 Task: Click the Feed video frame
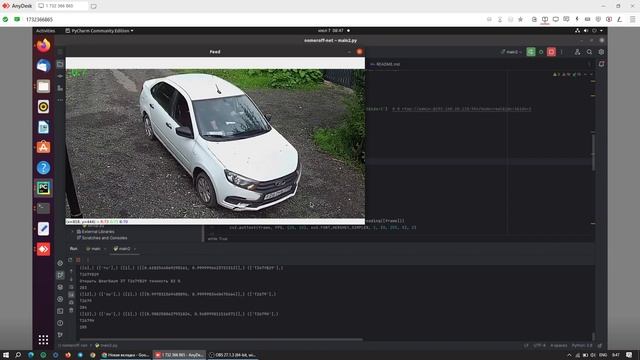pyautogui.click(x=215, y=144)
